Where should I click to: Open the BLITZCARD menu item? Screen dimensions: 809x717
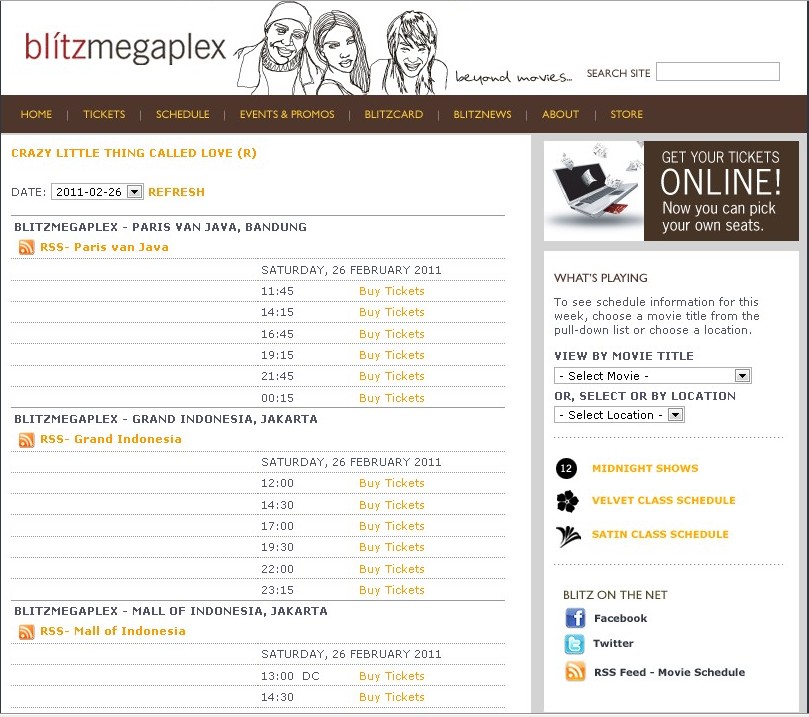(x=394, y=115)
